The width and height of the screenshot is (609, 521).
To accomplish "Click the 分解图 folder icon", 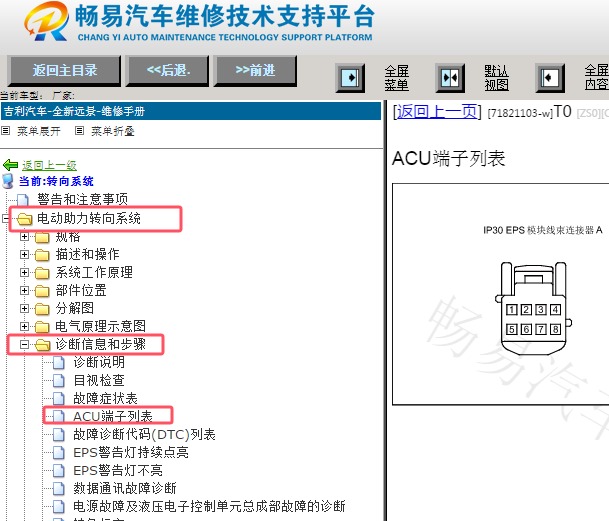I will 42,309.
